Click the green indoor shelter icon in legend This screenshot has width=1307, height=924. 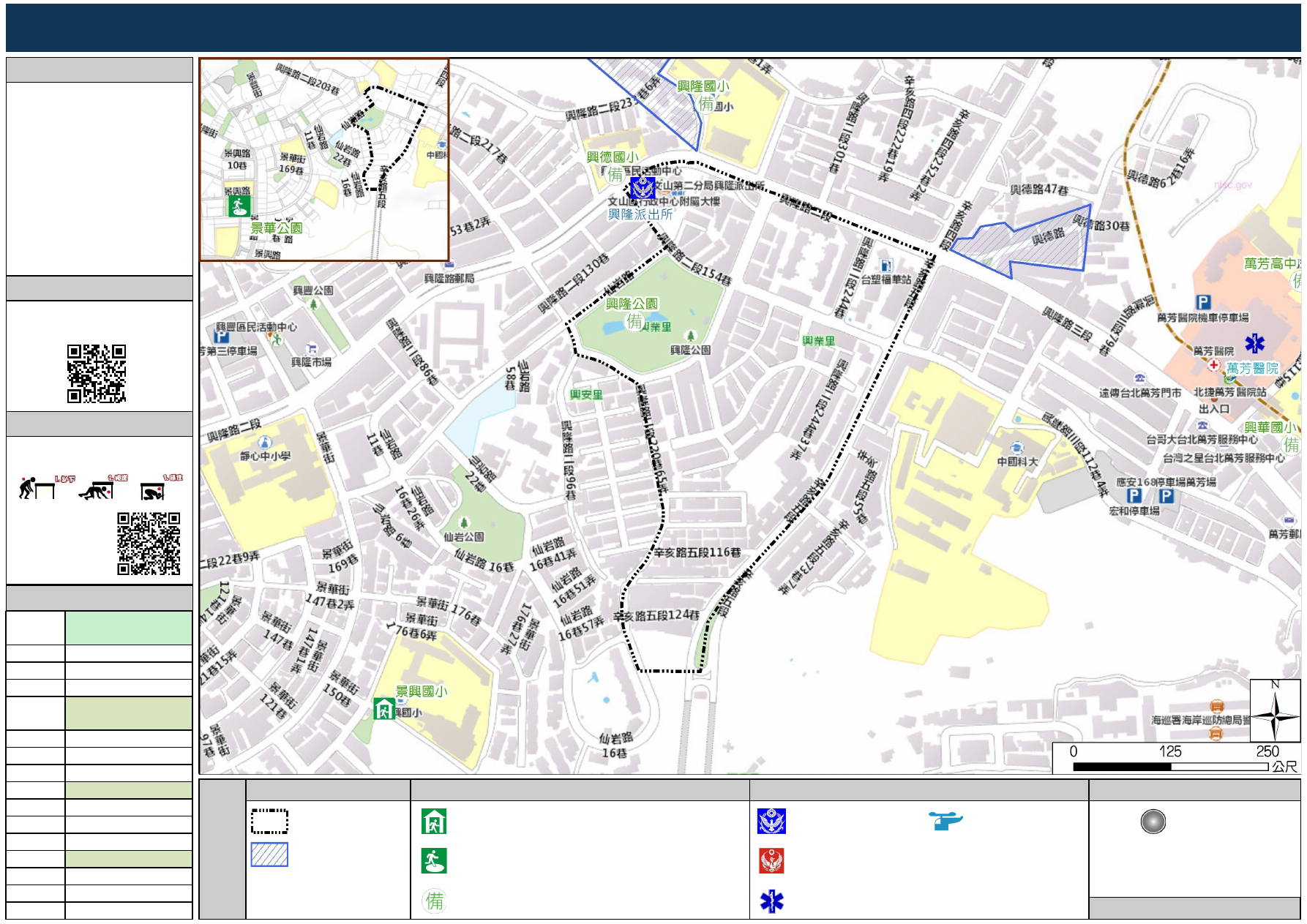pos(434,822)
